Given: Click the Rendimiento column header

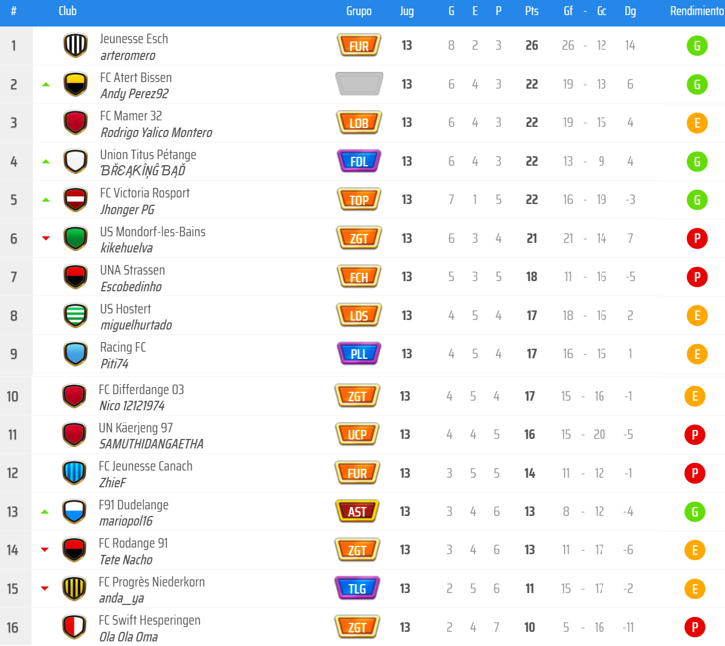Looking at the screenshot, I should (696, 11).
